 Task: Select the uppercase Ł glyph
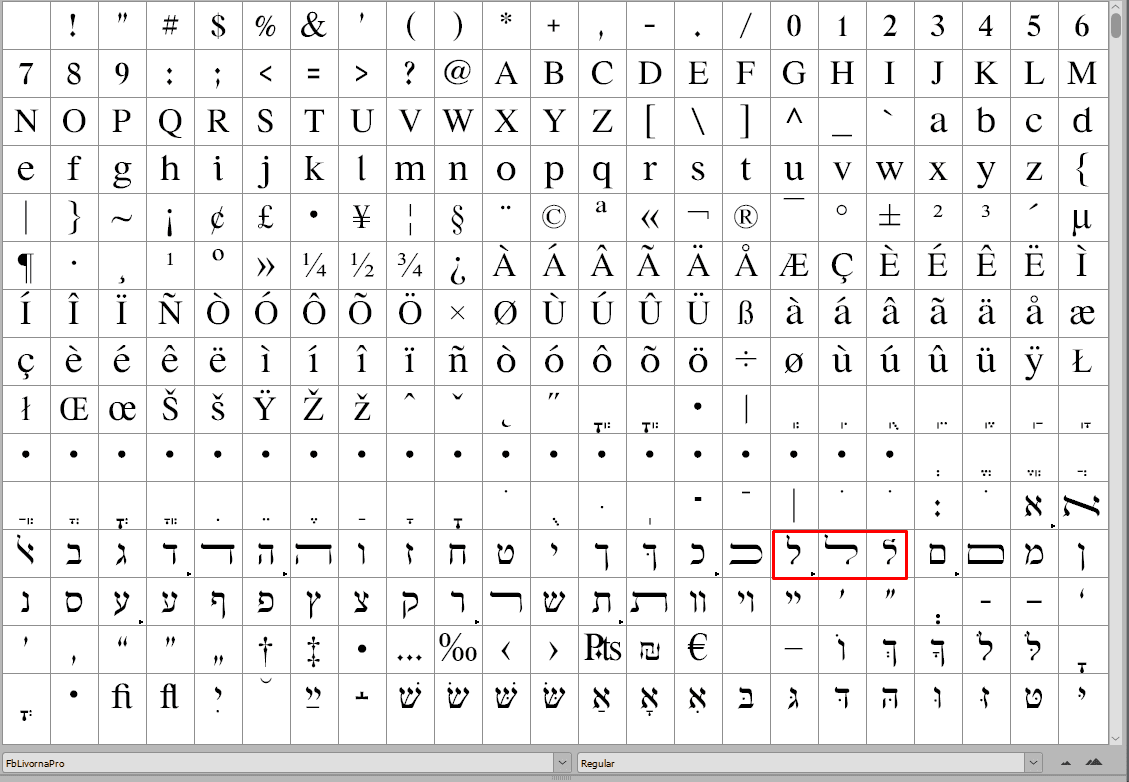pyautogui.click(x=1082, y=361)
